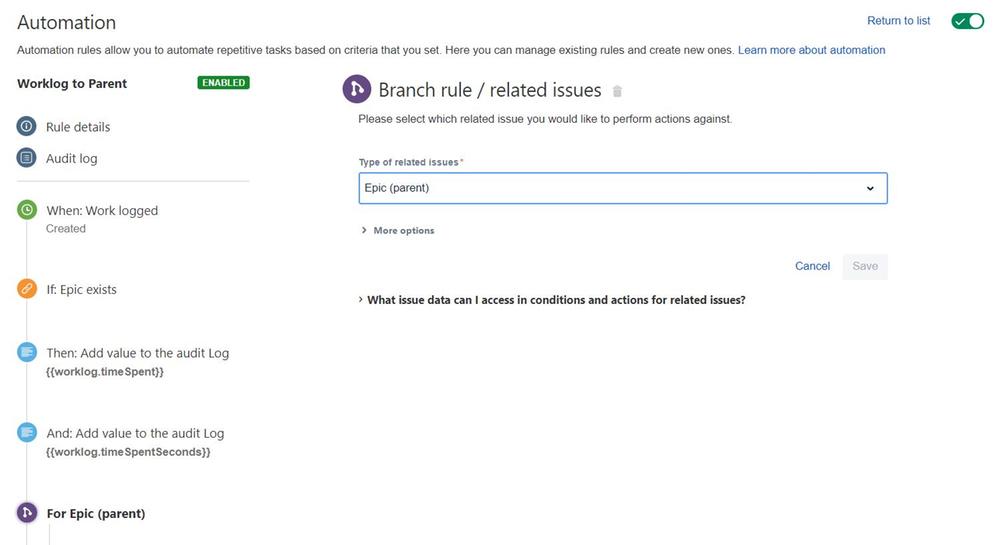Select the green Work logged trigger icon
The image size is (998, 545).
point(27,209)
